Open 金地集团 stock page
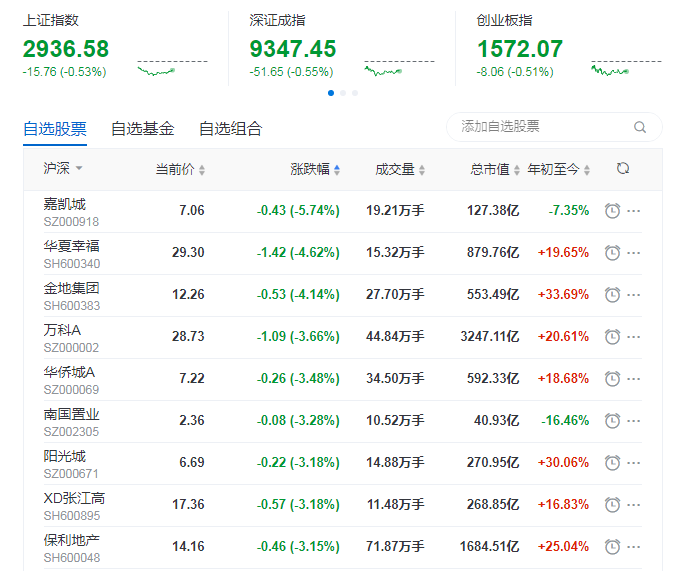This screenshot has height=571, width=688. 72,288
